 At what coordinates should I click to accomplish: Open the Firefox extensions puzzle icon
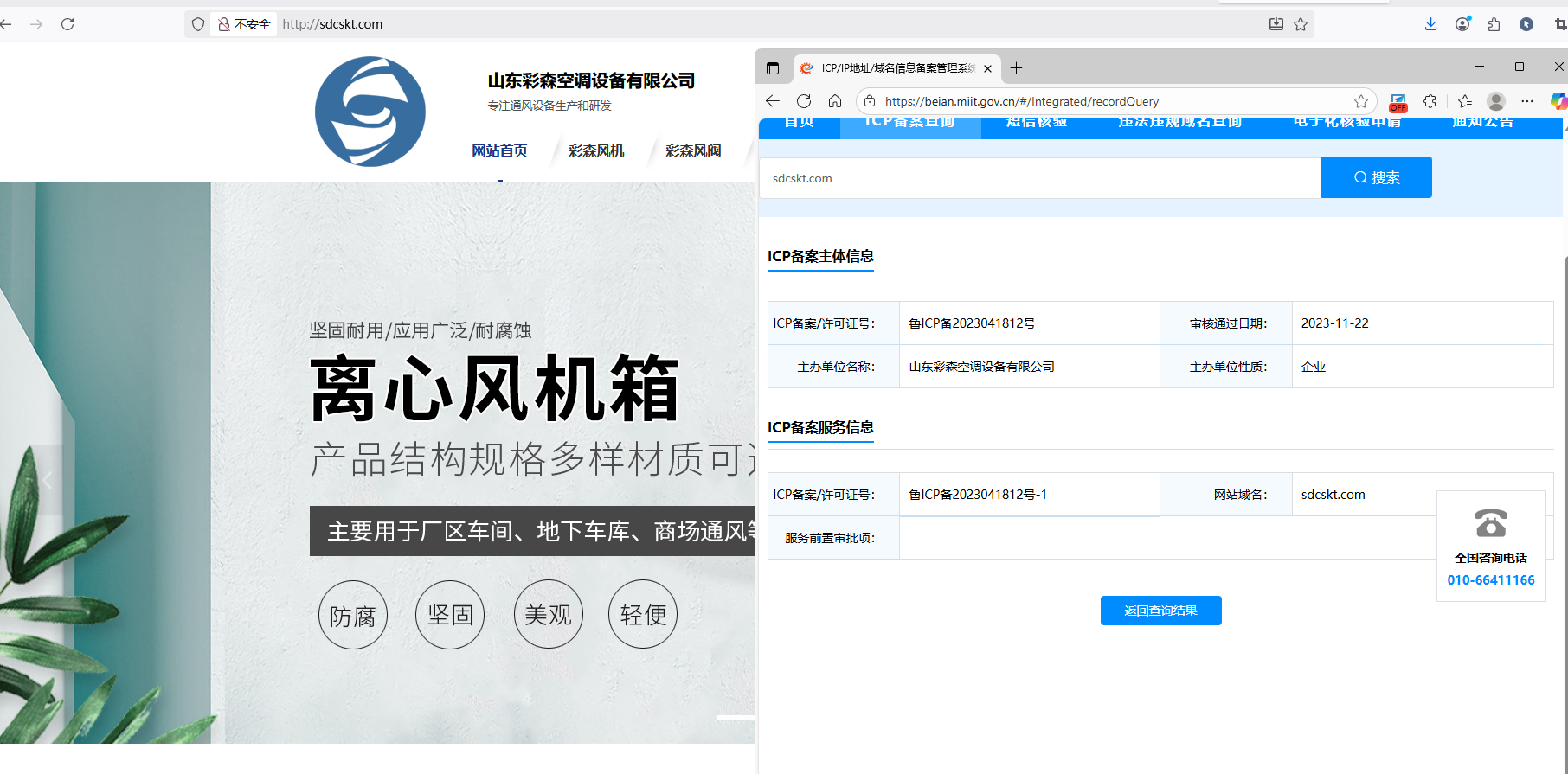tap(1494, 24)
